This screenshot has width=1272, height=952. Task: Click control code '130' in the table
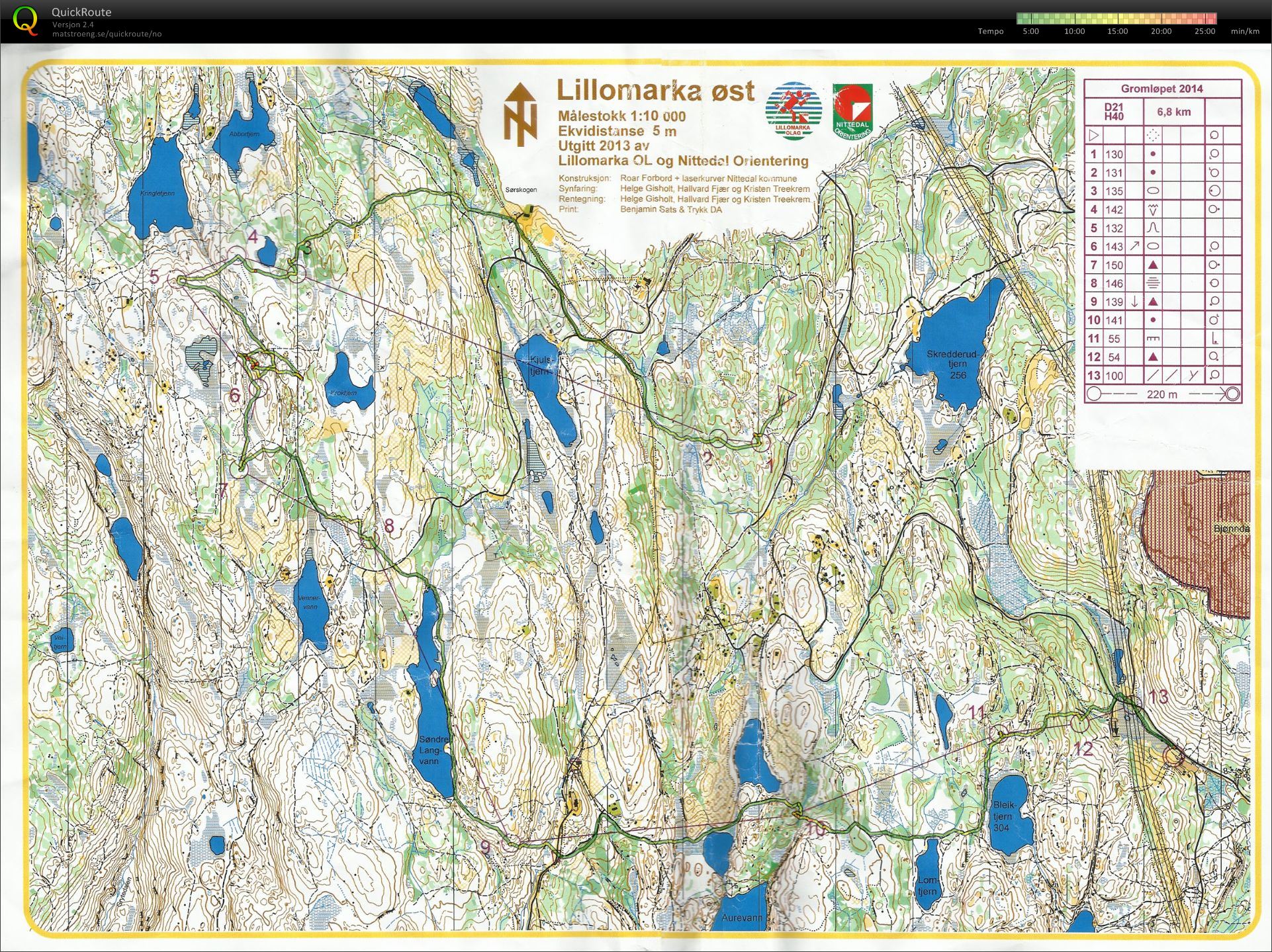pyautogui.click(x=1114, y=154)
